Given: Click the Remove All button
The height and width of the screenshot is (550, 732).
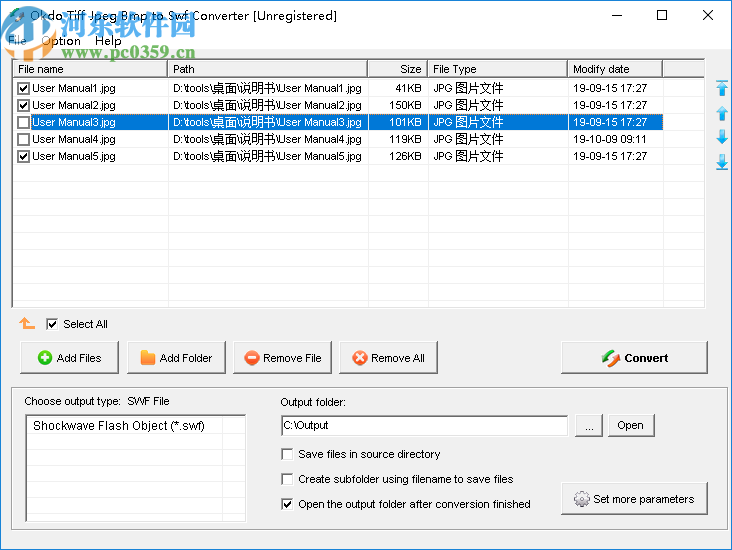Looking at the screenshot, I should [x=388, y=358].
